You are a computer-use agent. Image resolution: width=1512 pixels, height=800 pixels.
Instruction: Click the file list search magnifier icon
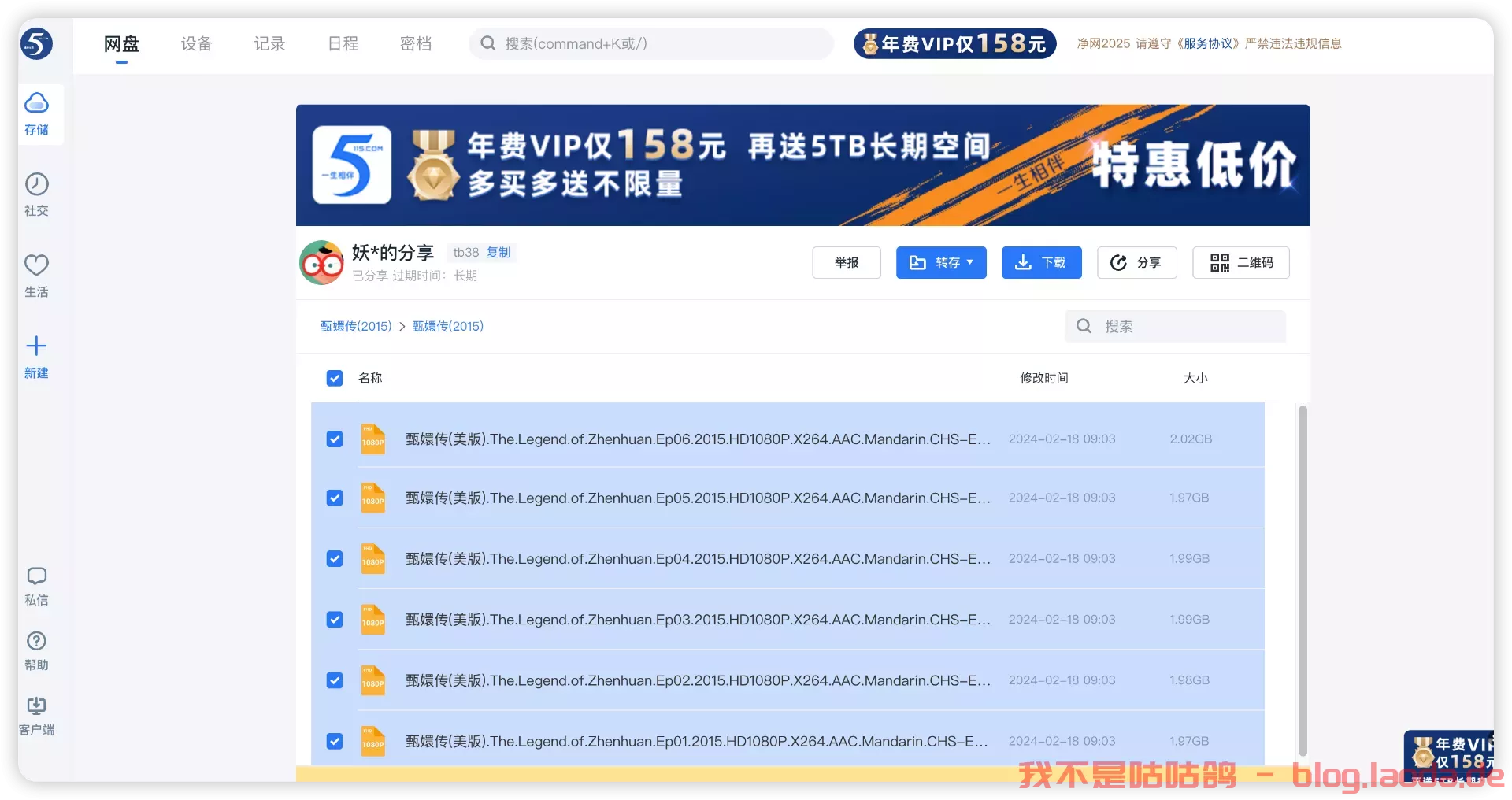click(x=1084, y=326)
